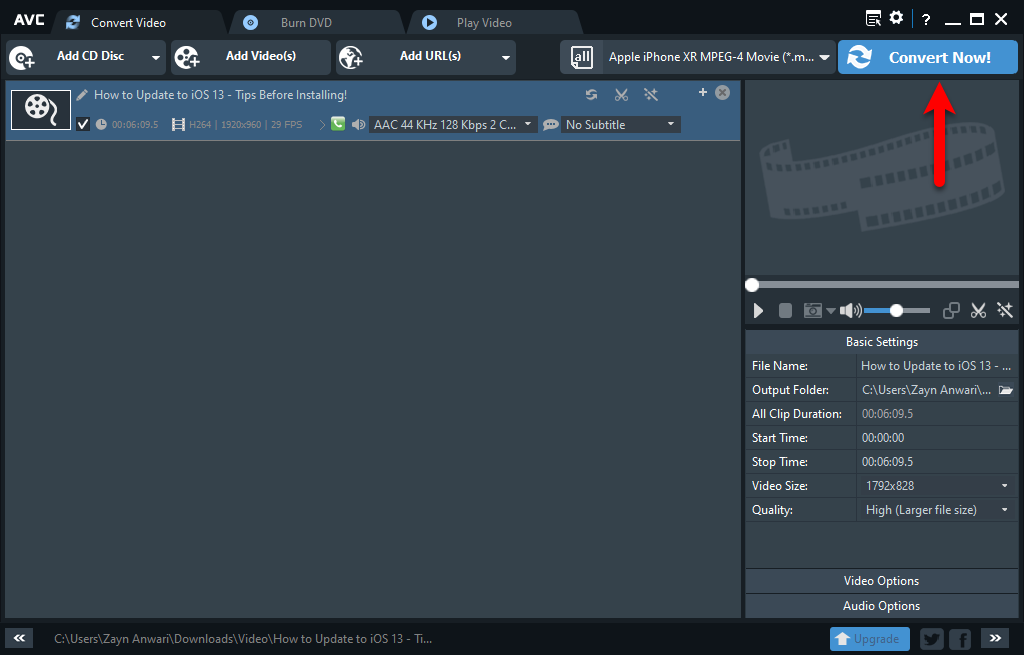Open the Facebook icon in status bar
Screen dimensions: 1024x655
960,639
